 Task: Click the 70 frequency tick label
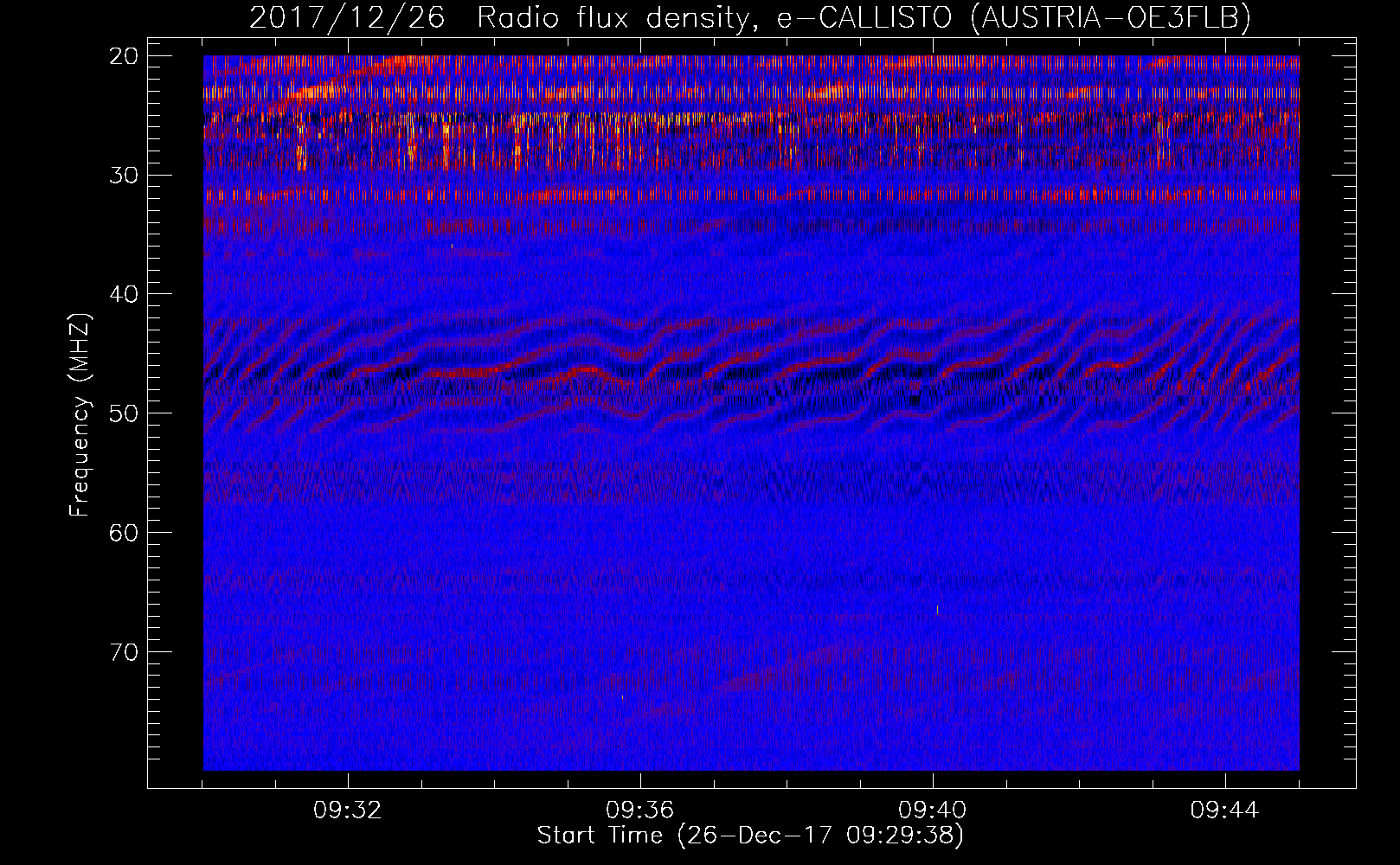pos(125,652)
